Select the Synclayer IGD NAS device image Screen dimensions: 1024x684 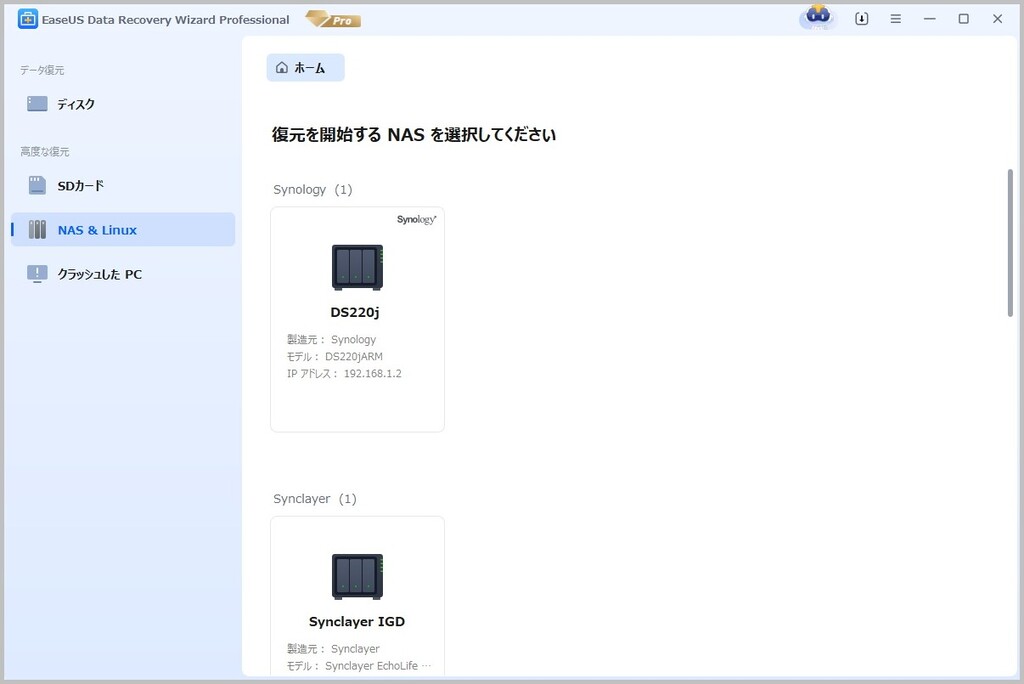click(357, 577)
